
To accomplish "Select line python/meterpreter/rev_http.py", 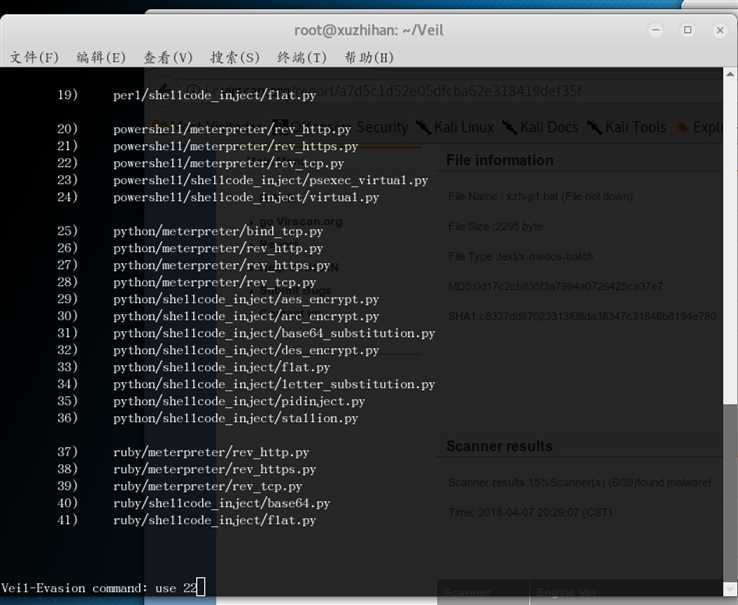I will 218,248.
